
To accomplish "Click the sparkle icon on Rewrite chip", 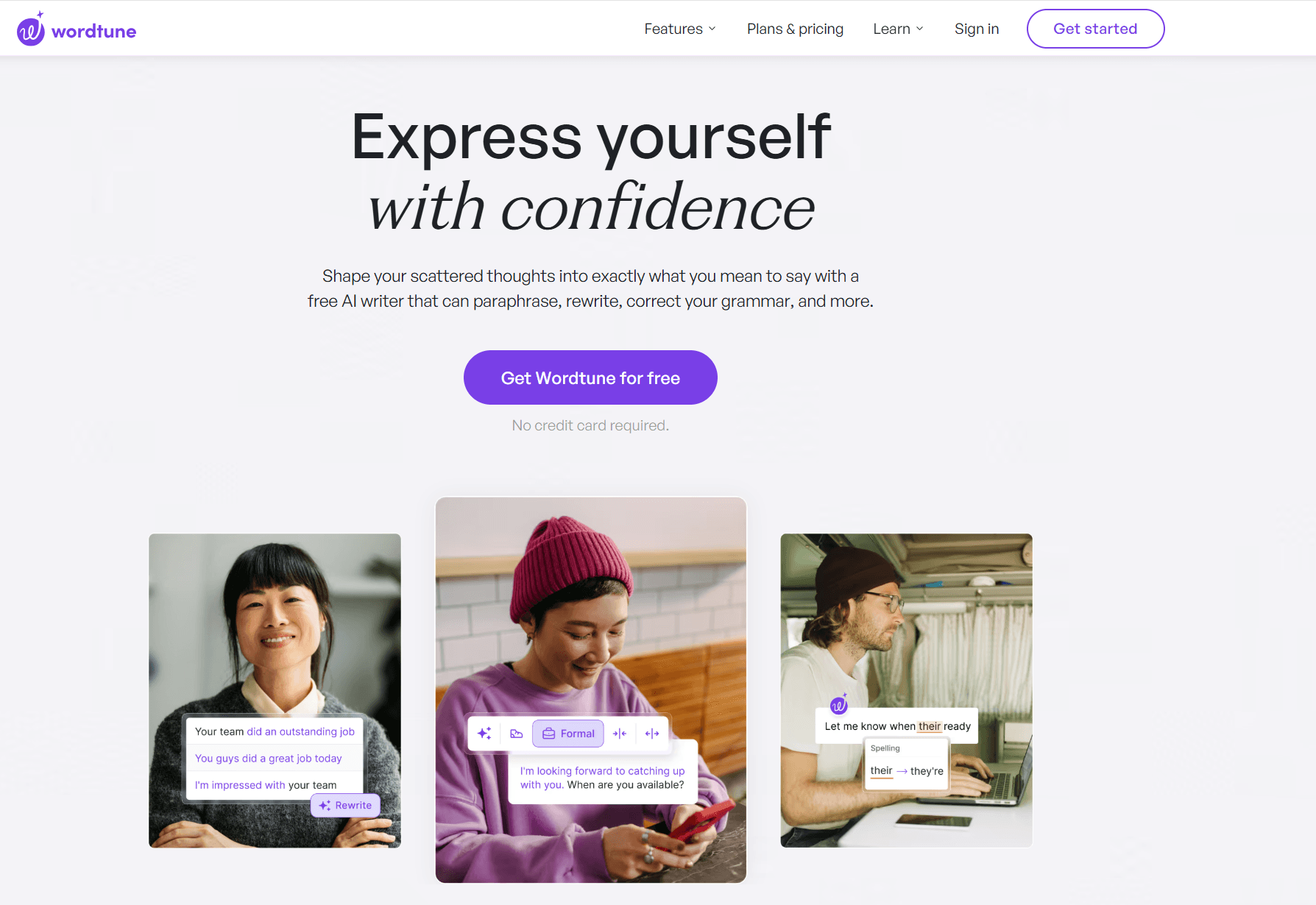I will (x=325, y=806).
